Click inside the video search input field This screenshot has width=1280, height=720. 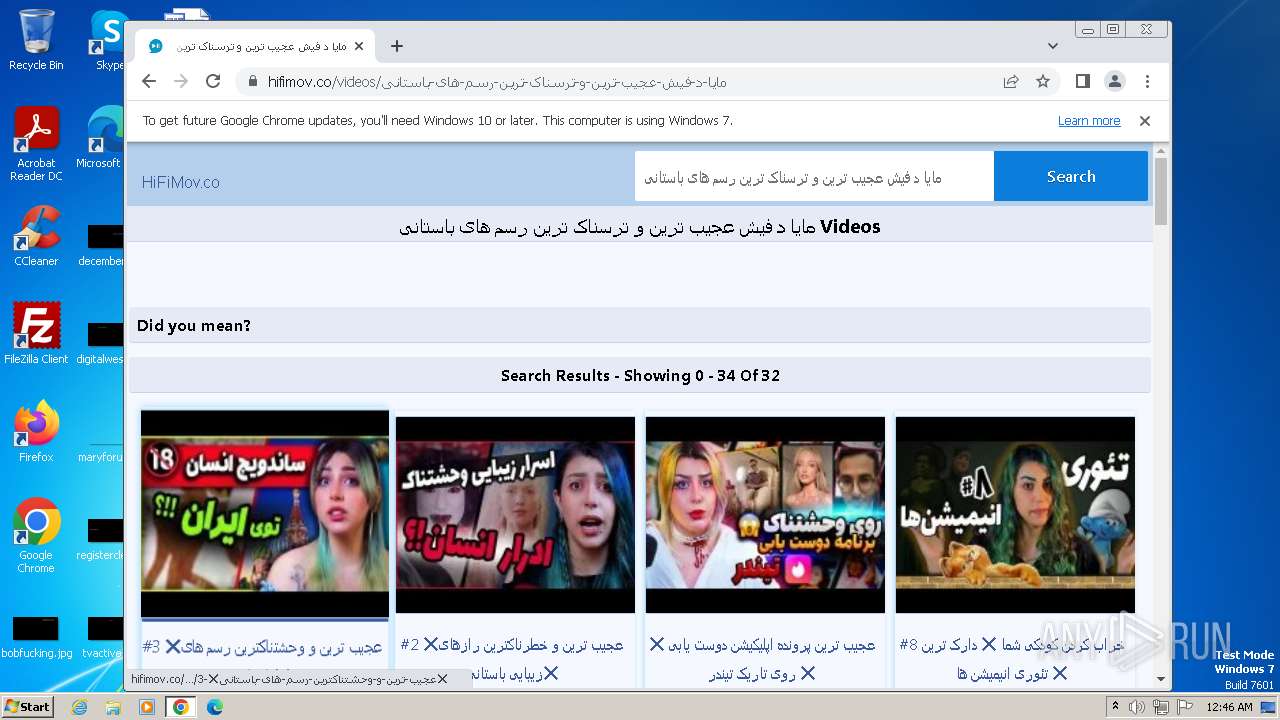click(814, 177)
